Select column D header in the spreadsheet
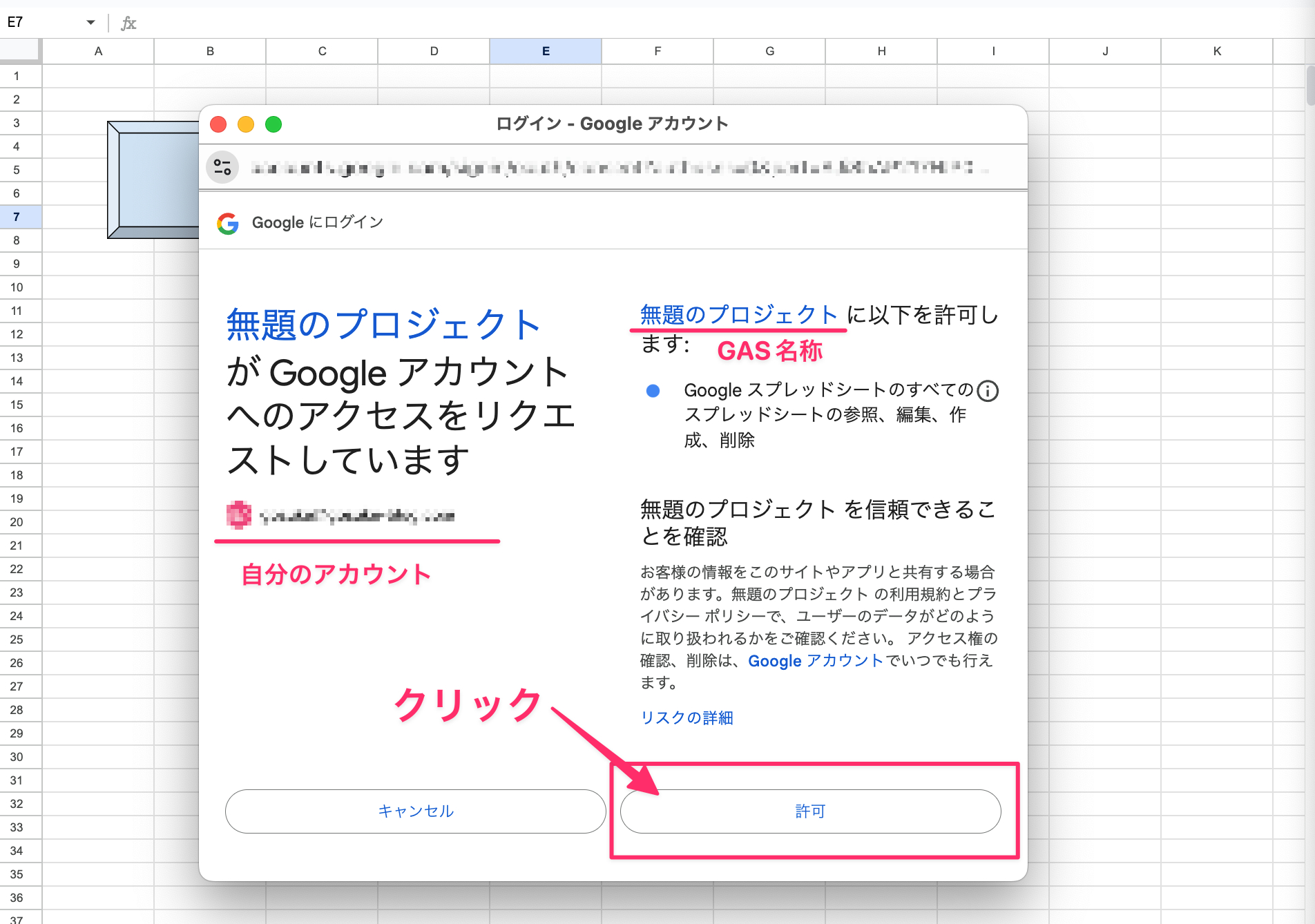1315x924 pixels. 434,51
